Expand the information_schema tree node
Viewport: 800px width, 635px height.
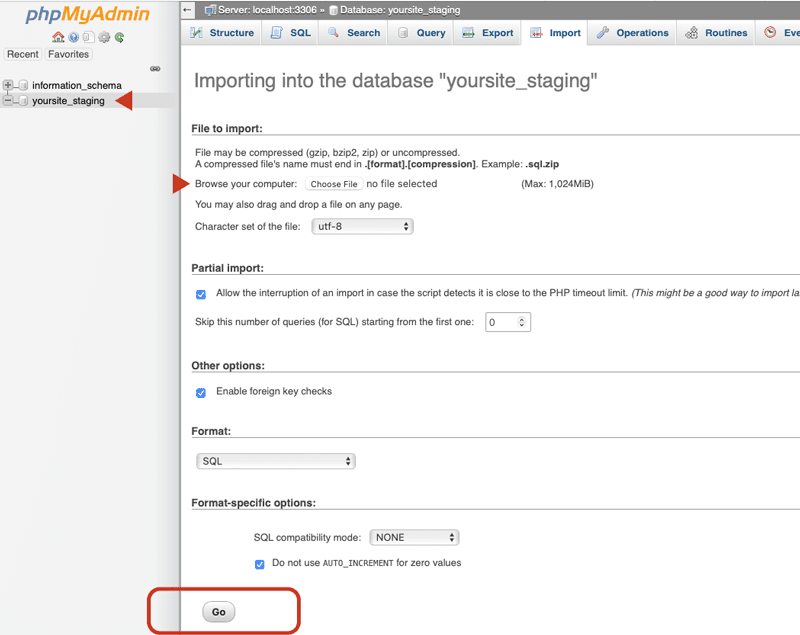pyautogui.click(x=8, y=85)
